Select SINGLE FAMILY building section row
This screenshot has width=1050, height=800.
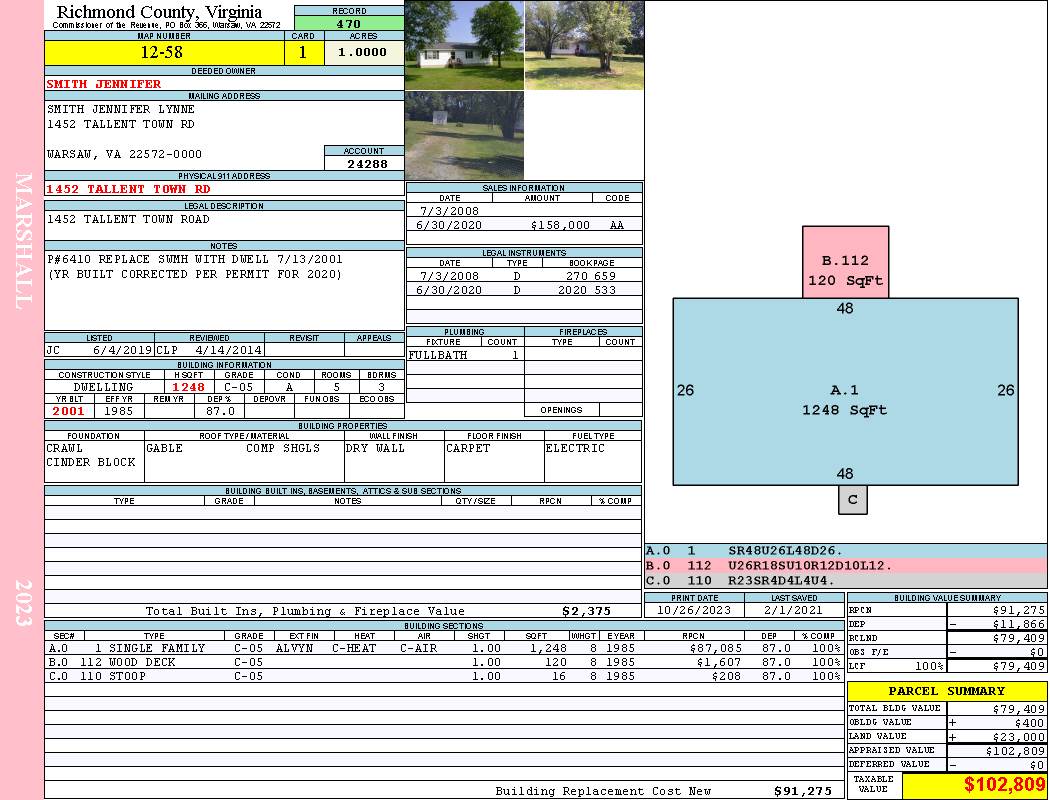[445, 648]
